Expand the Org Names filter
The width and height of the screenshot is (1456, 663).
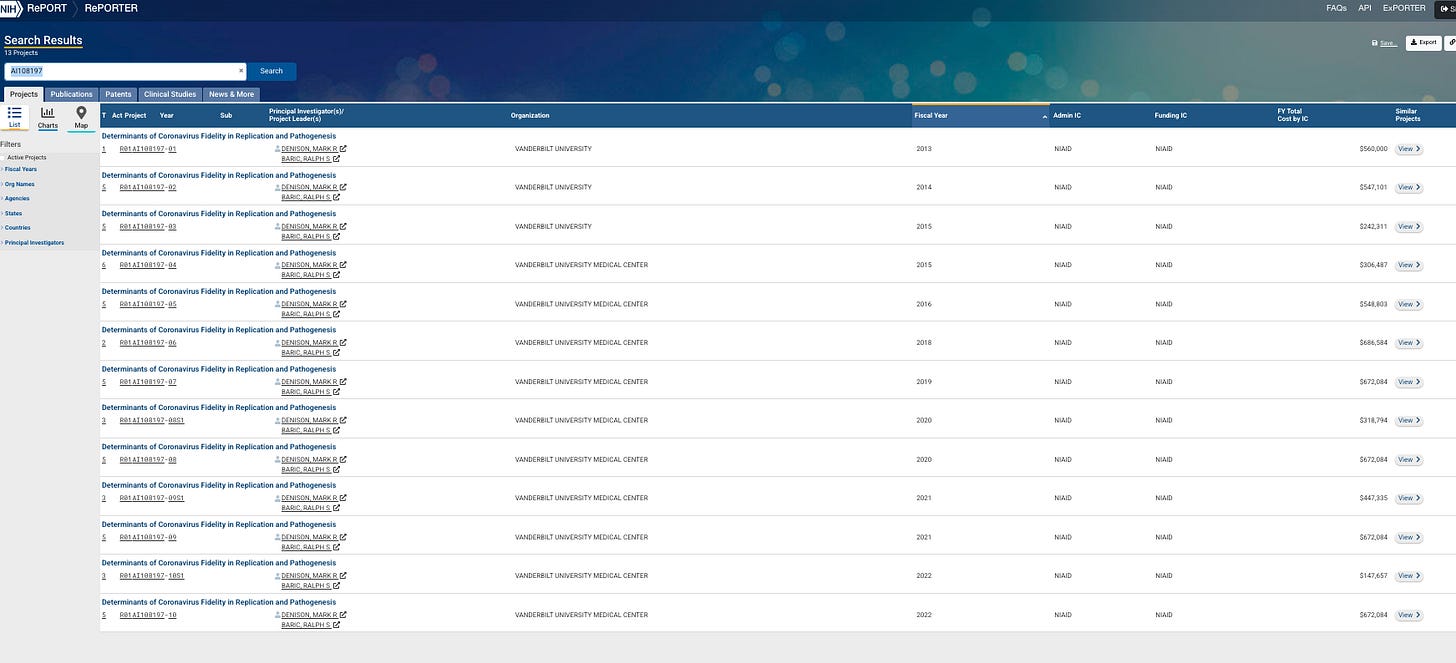pos(19,184)
